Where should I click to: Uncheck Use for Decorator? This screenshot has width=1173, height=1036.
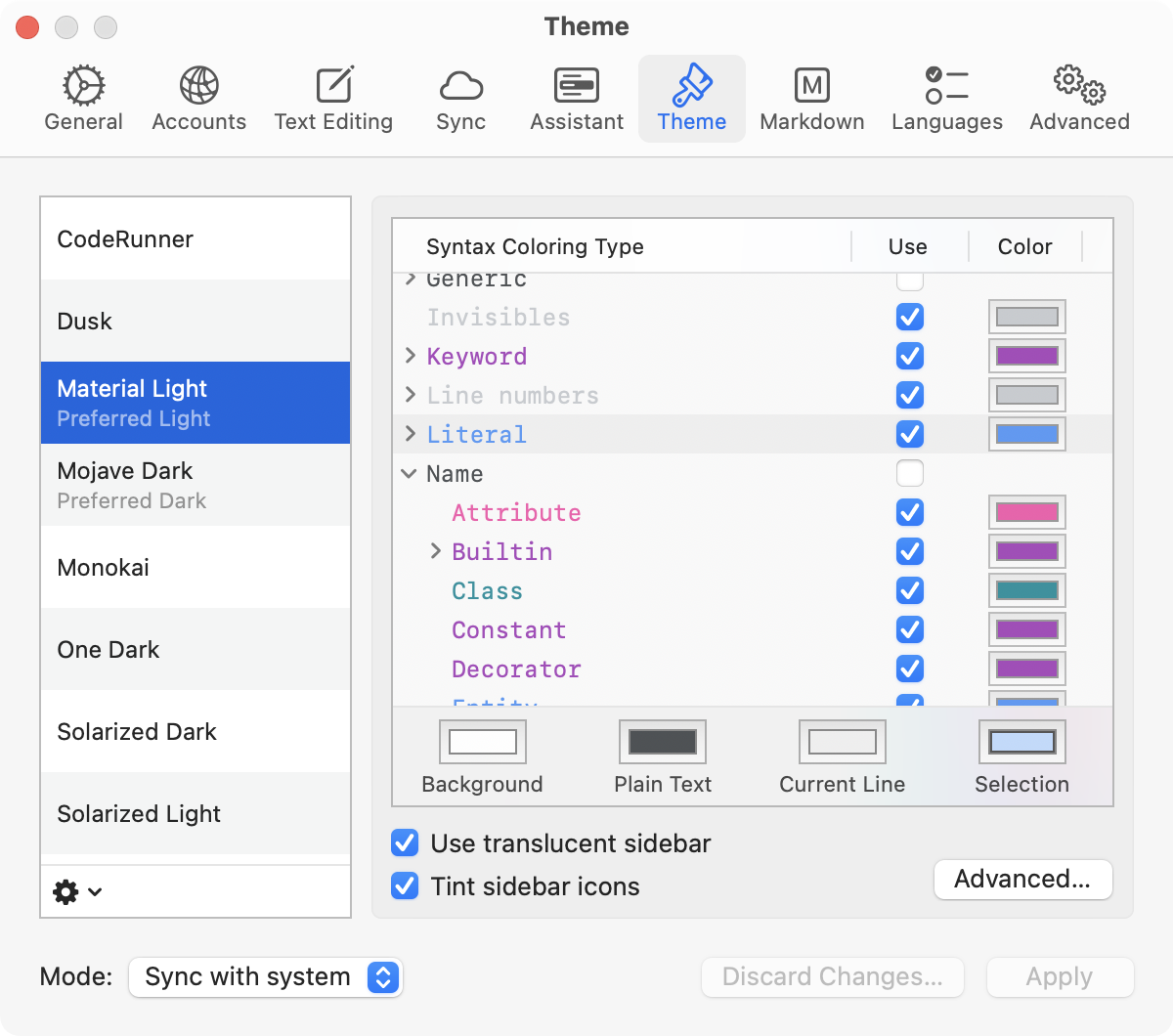[x=910, y=669]
